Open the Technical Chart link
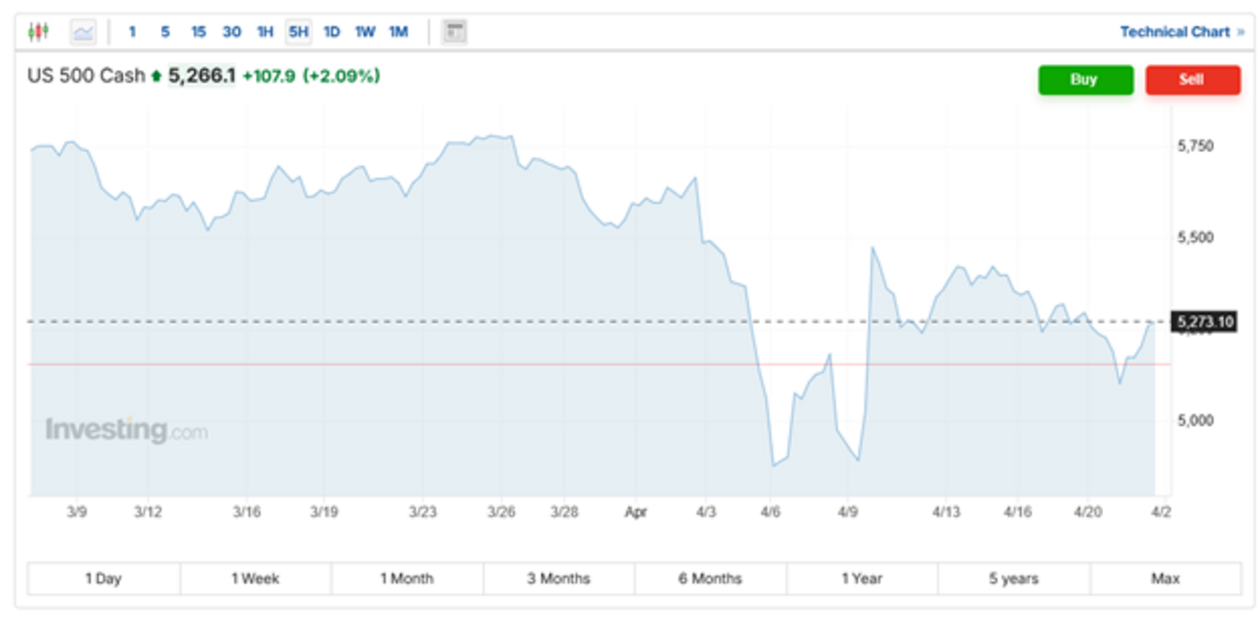 pos(1175,32)
